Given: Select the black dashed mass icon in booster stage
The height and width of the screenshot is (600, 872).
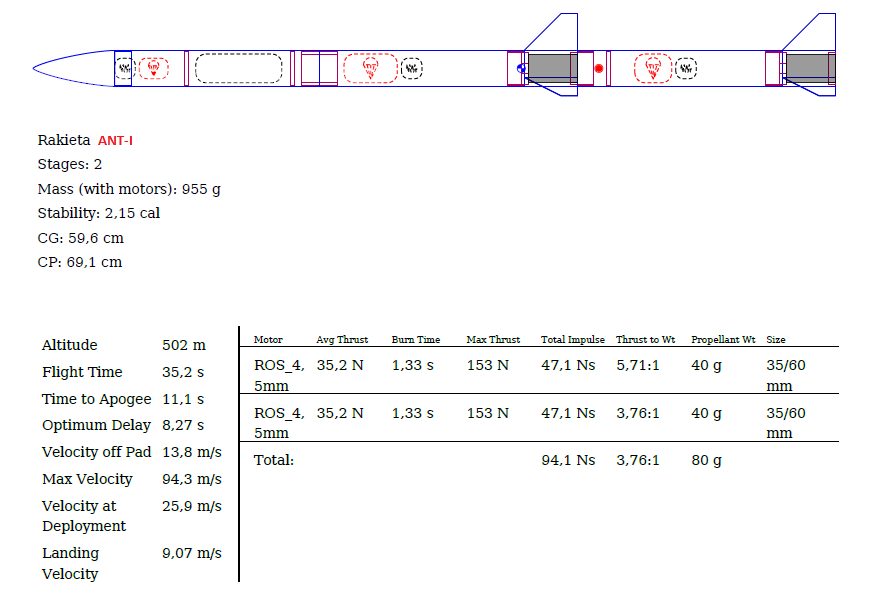Looking at the screenshot, I should coord(685,68).
